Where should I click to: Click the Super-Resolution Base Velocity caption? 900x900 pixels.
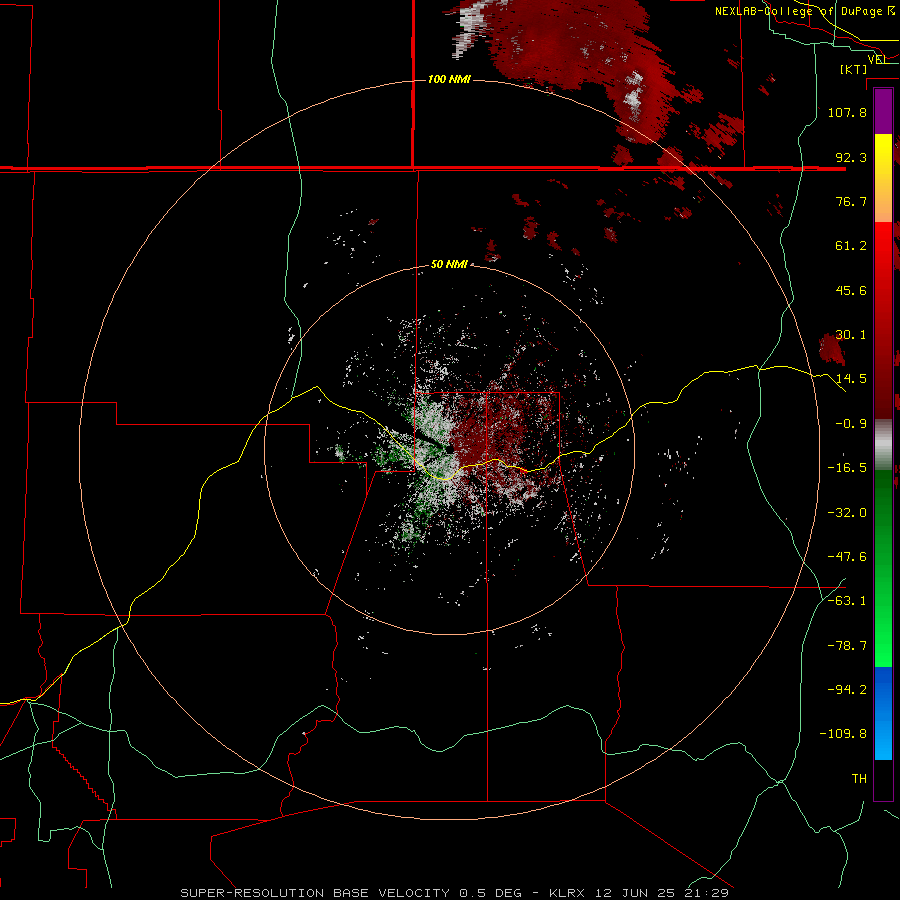pyautogui.click(x=455, y=893)
